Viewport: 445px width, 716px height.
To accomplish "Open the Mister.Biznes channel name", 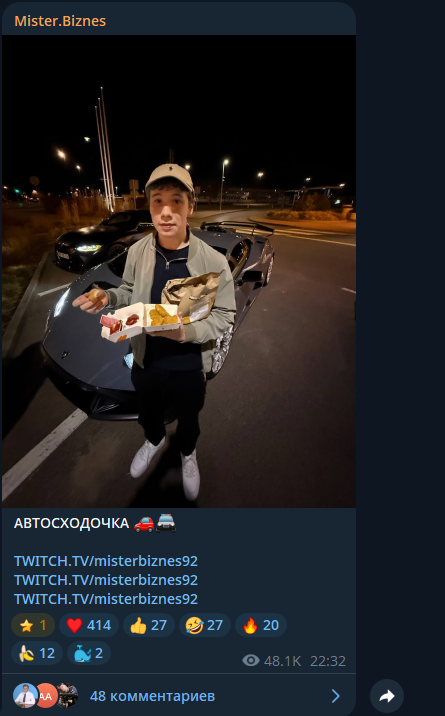I will 60,21.
